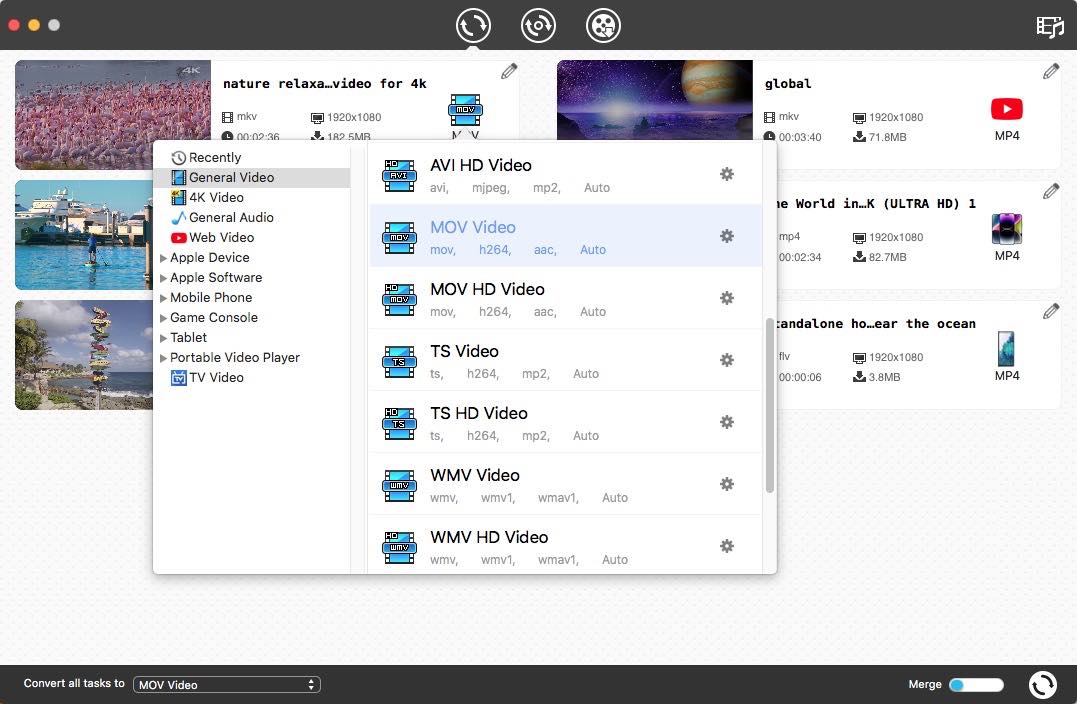Select the MOV Video output format
1077x704 pixels.
473,227
